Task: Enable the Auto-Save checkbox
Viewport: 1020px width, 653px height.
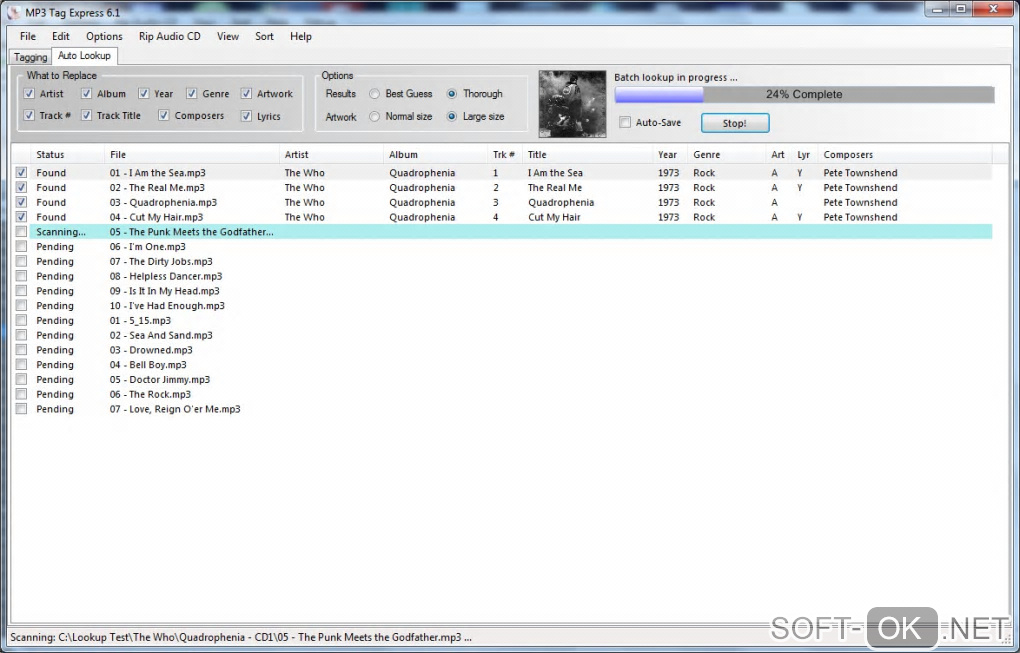Action: tap(625, 122)
